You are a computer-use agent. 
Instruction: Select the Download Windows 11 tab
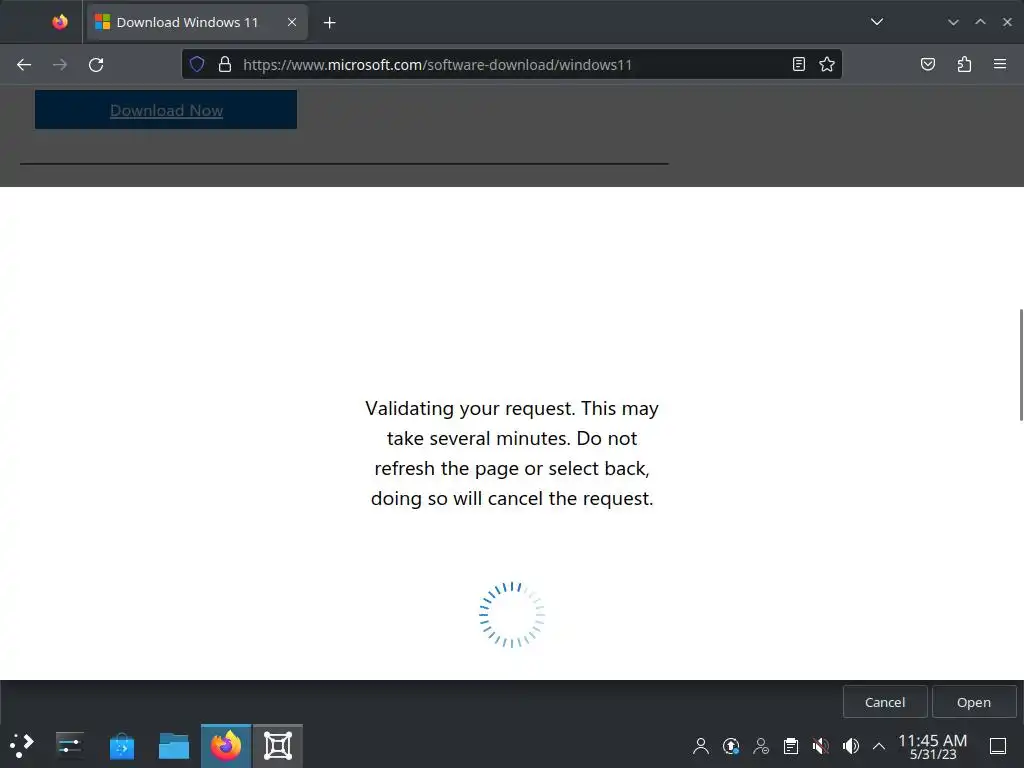tap(197, 22)
